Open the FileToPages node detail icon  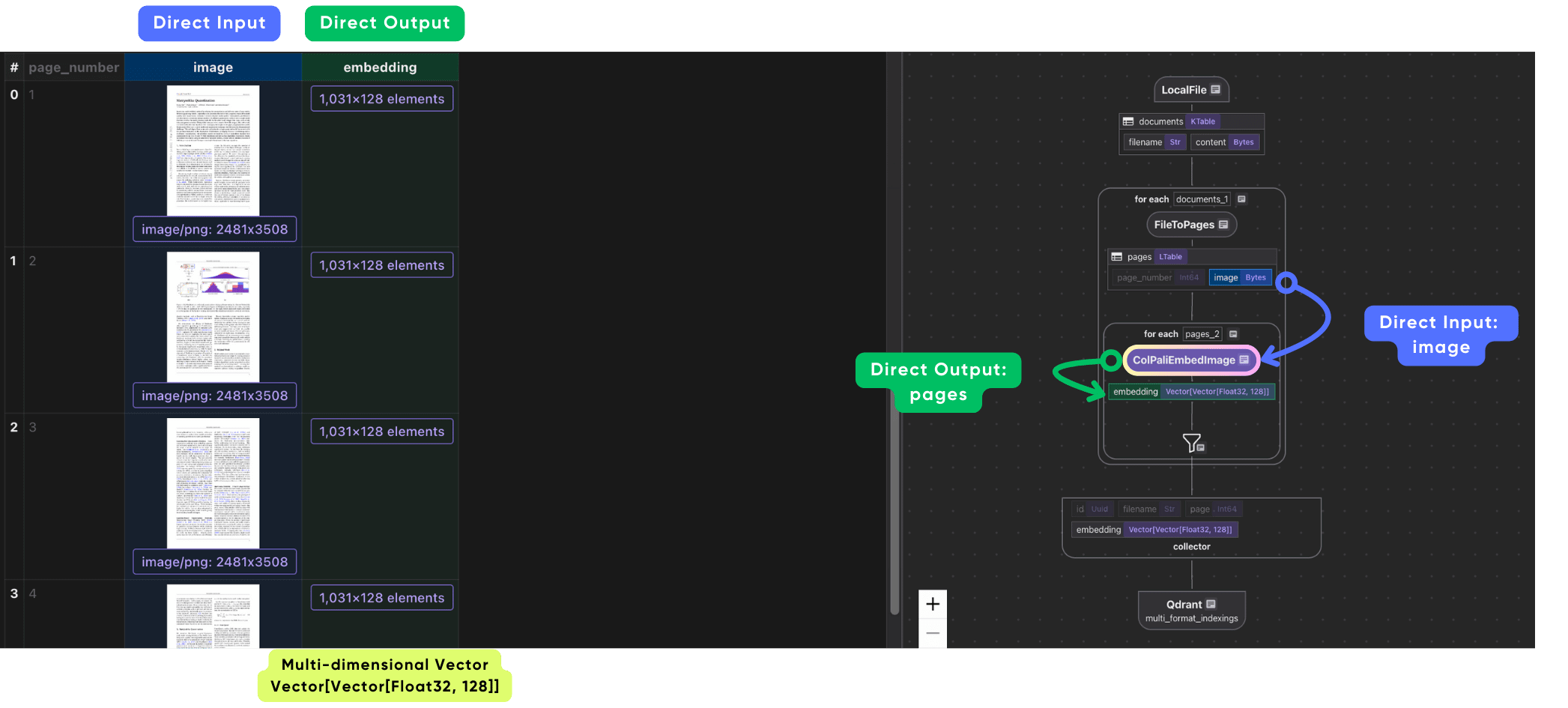[1223, 225]
